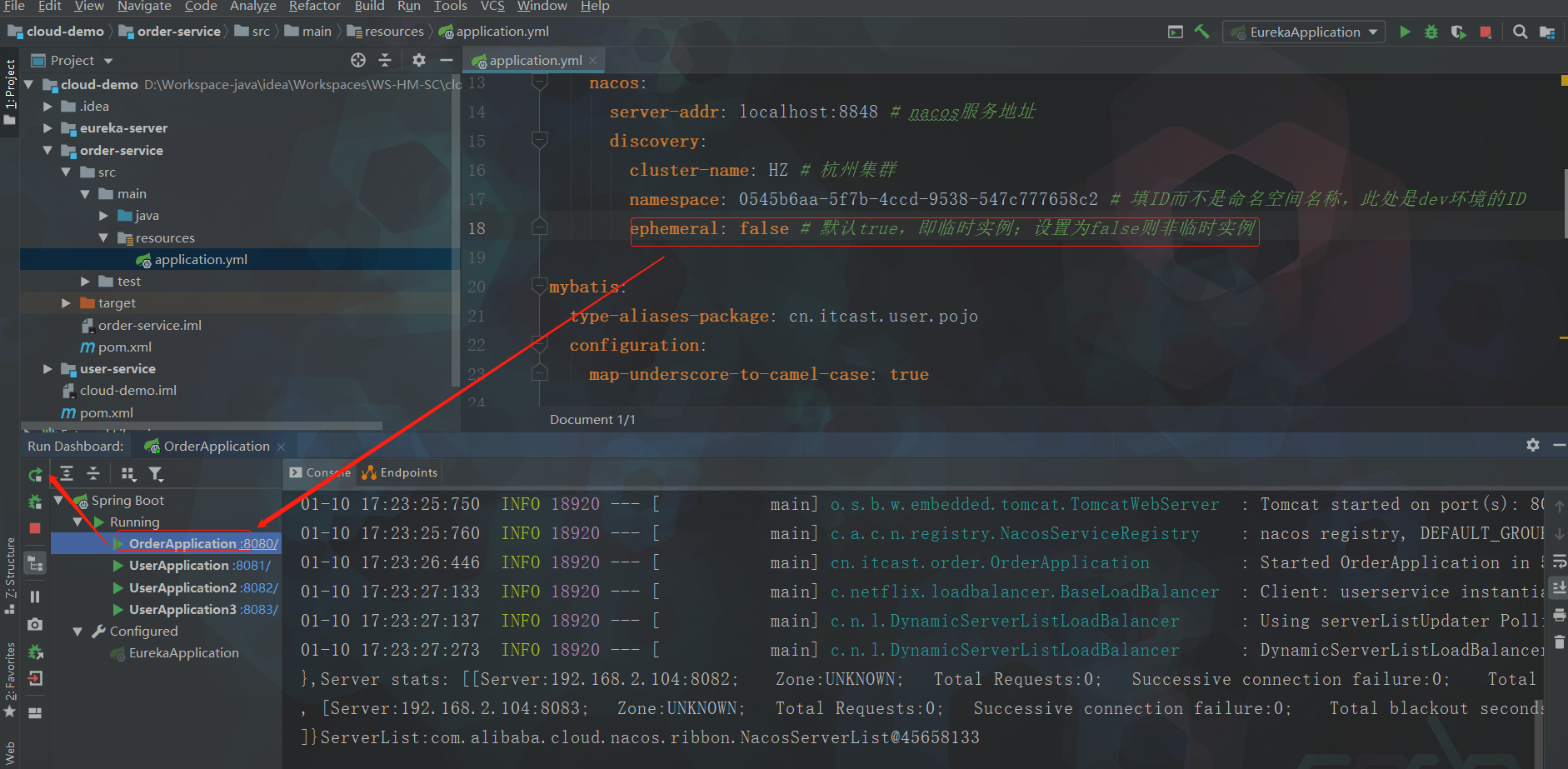
Task: Select the application.yml editor tab
Action: coord(535,60)
